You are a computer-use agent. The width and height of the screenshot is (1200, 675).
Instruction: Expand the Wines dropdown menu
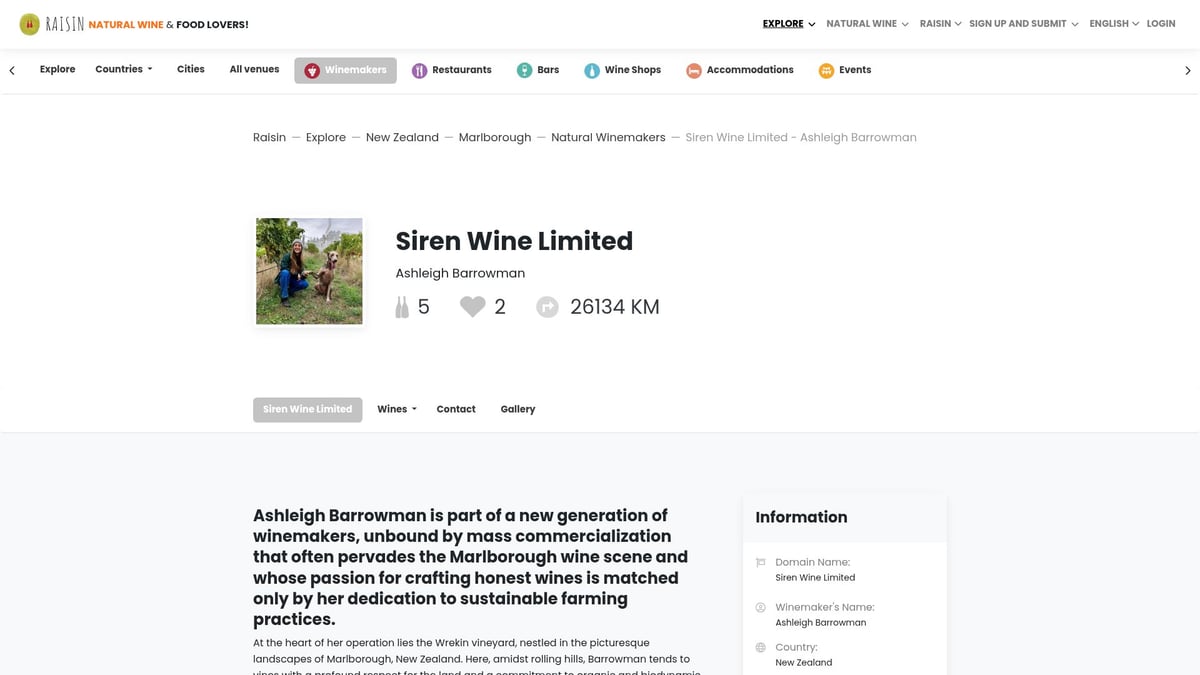click(x=396, y=409)
